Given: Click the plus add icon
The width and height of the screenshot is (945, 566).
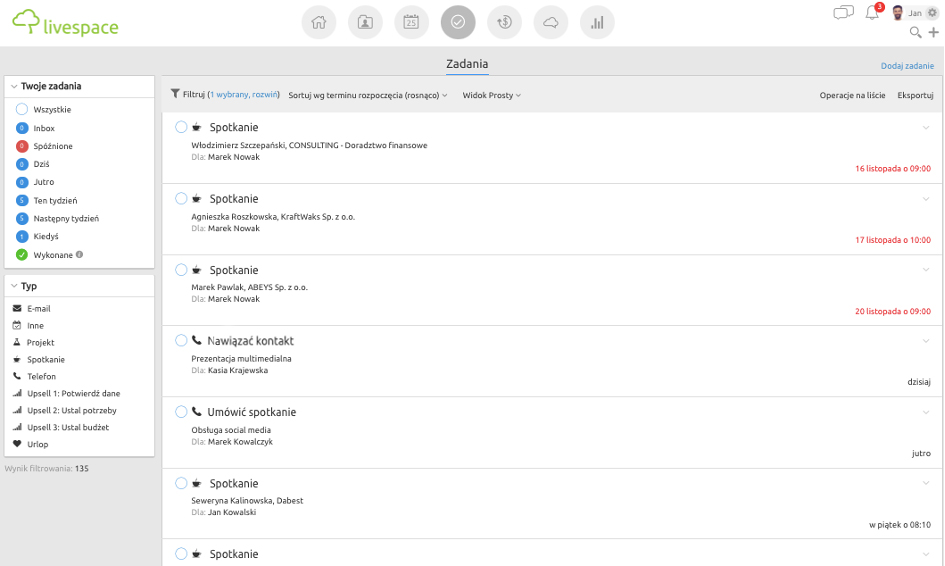Looking at the screenshot, I should (934, 33).
